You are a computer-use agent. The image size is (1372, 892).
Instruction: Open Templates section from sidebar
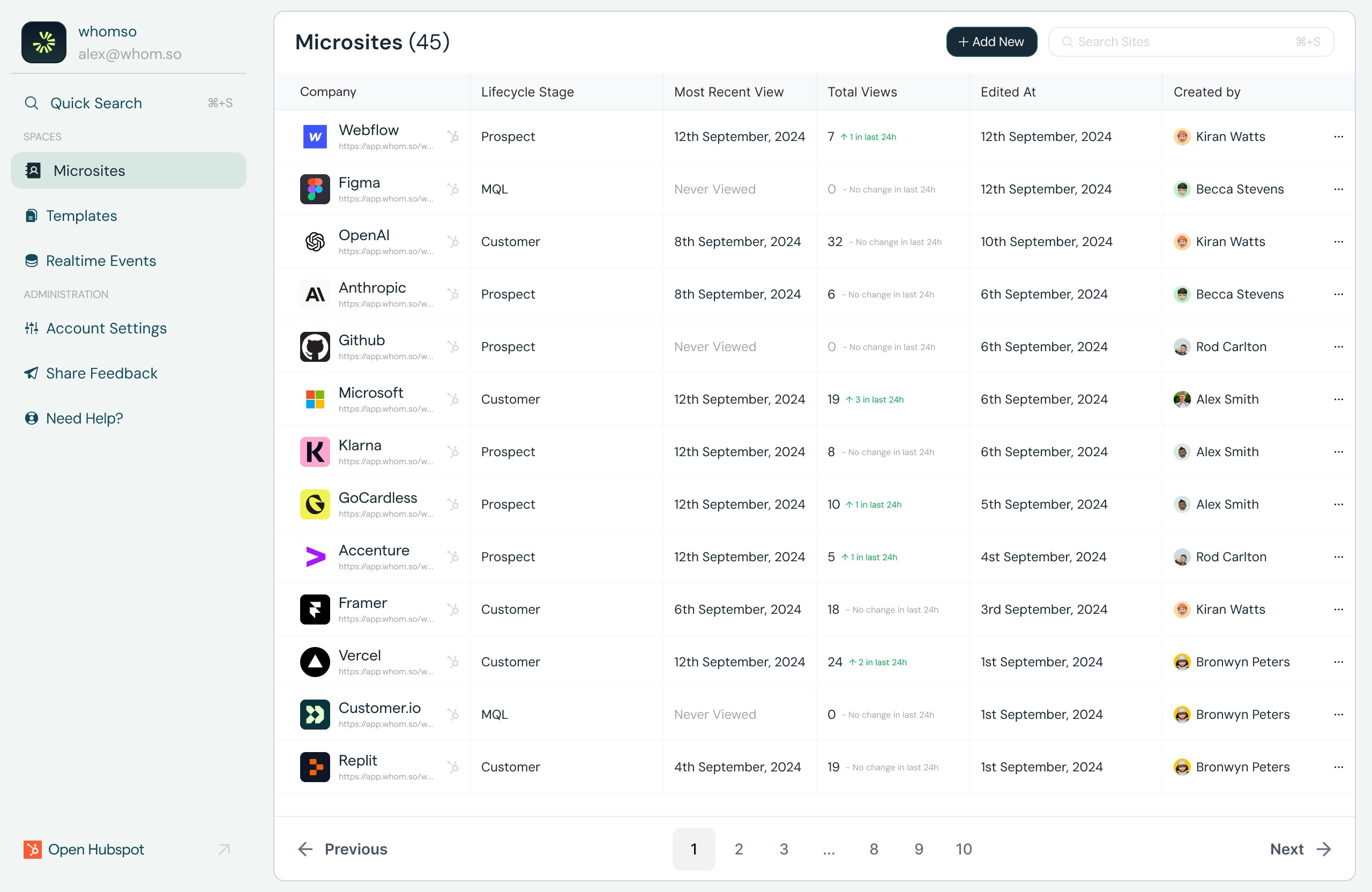point(82,216)
